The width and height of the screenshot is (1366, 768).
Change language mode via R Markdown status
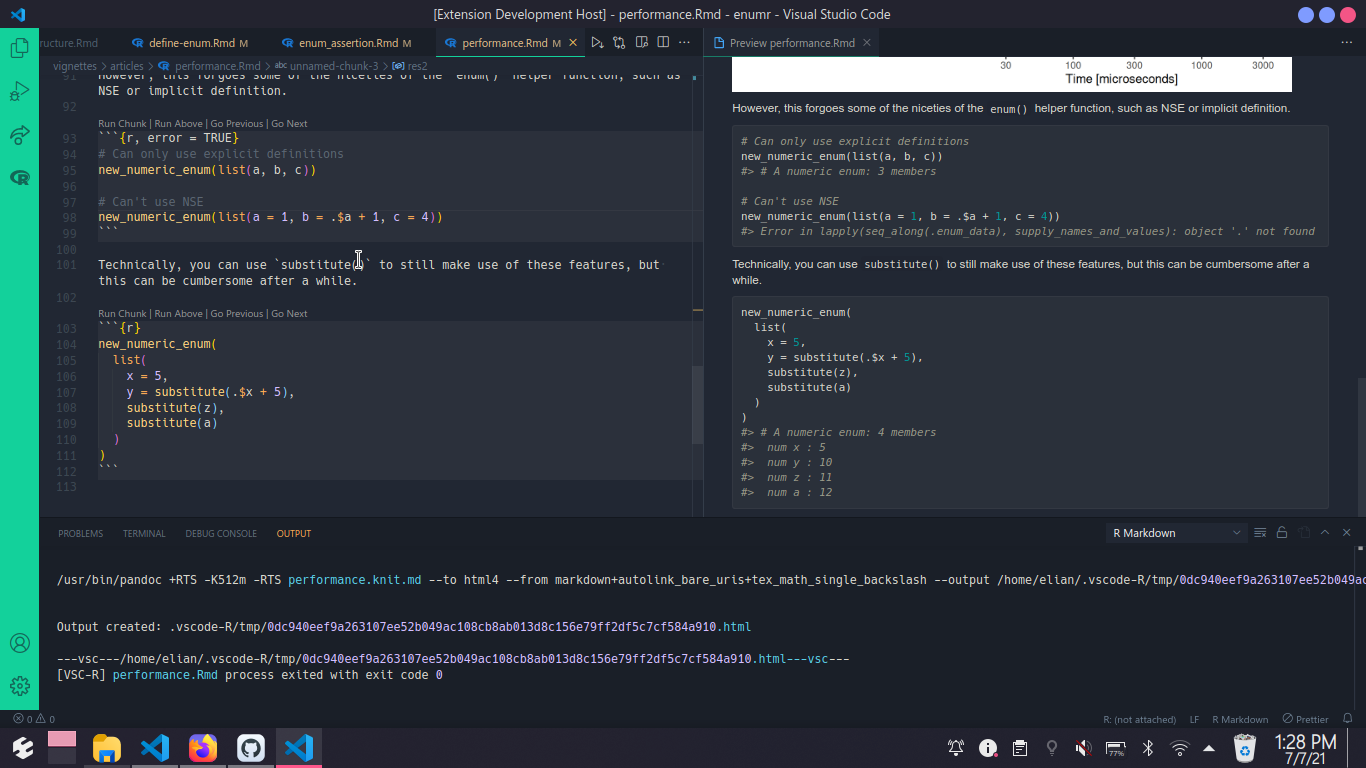pyautogui.click(x=1240, y=719)
